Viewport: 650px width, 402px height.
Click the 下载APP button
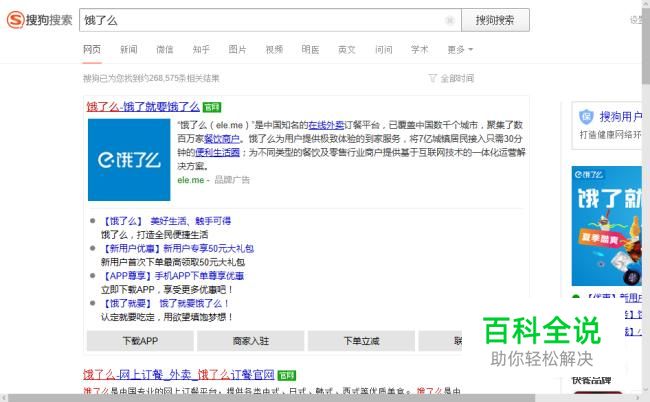tap(140, 341)
